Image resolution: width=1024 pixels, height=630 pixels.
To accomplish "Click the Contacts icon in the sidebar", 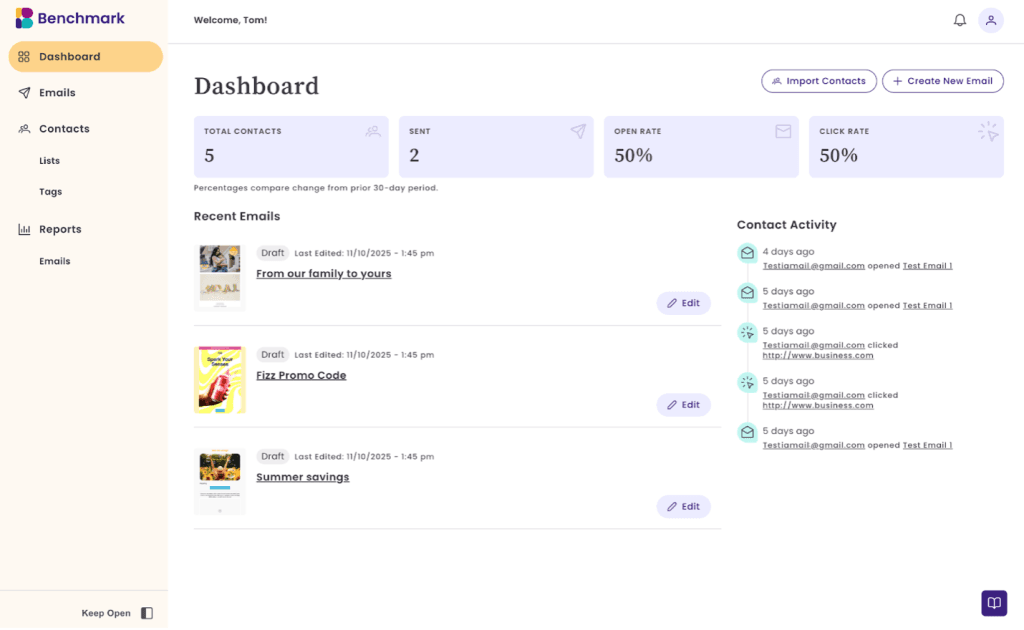I will point(22,128).
